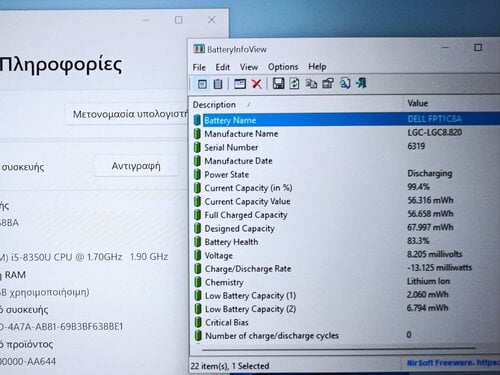500x375 pixels.
Task: Click the battery icon beside Chemistry
Action: [198, 282]
